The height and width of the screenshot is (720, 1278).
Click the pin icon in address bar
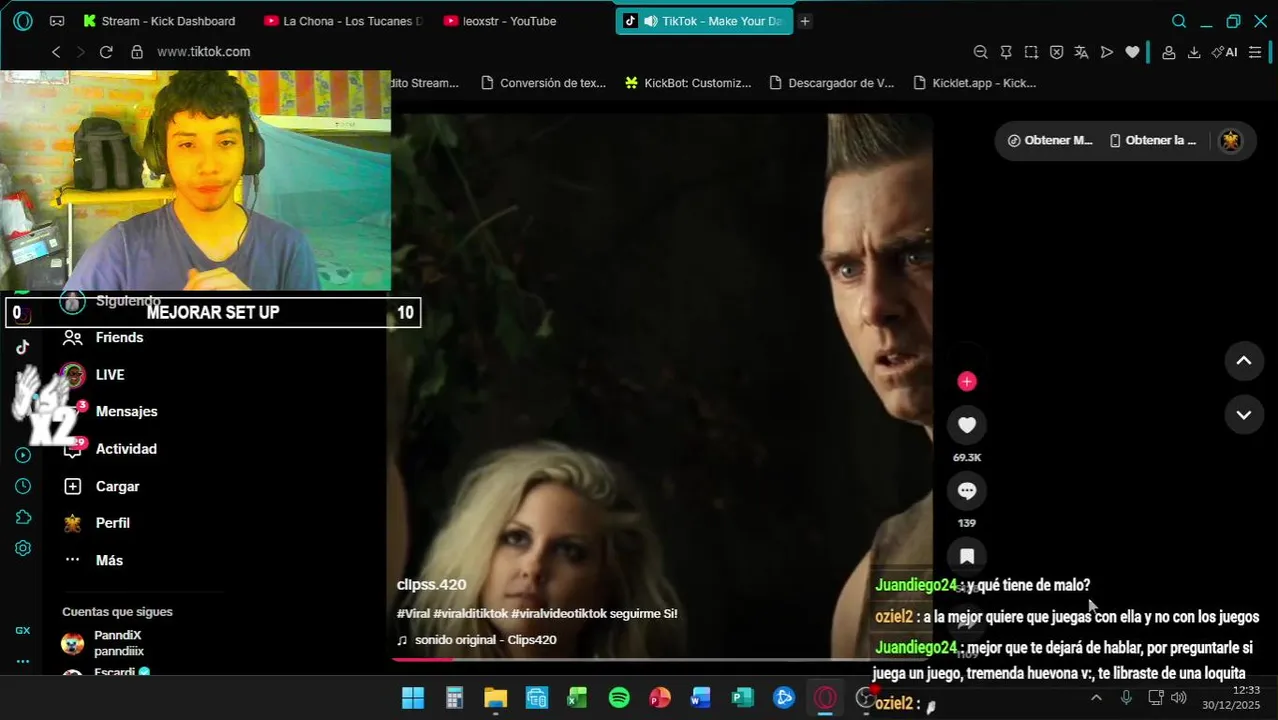(x=1006, y=52)
